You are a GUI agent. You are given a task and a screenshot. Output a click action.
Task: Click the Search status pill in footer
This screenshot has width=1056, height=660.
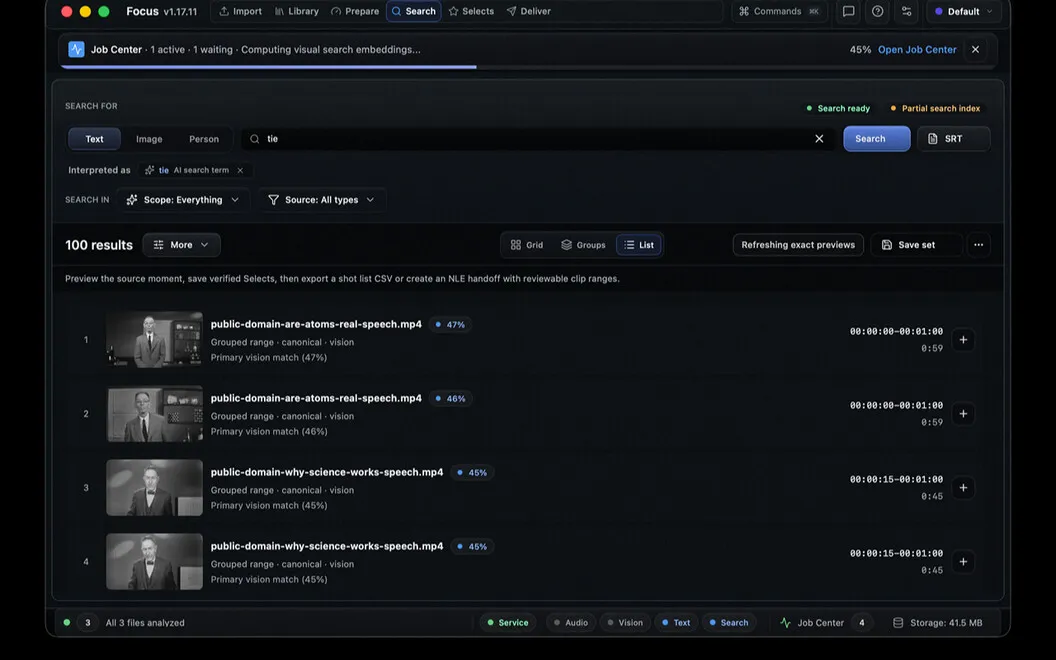[729, 623]
